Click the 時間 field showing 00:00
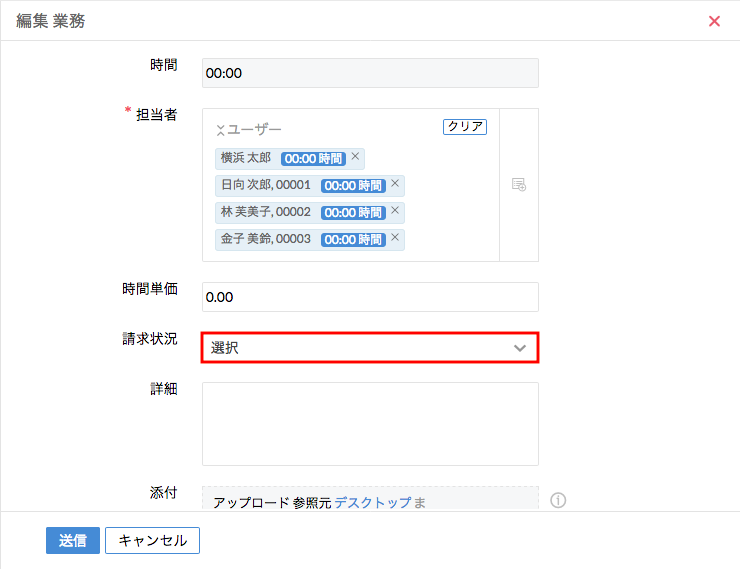 [x=370, y=73]
